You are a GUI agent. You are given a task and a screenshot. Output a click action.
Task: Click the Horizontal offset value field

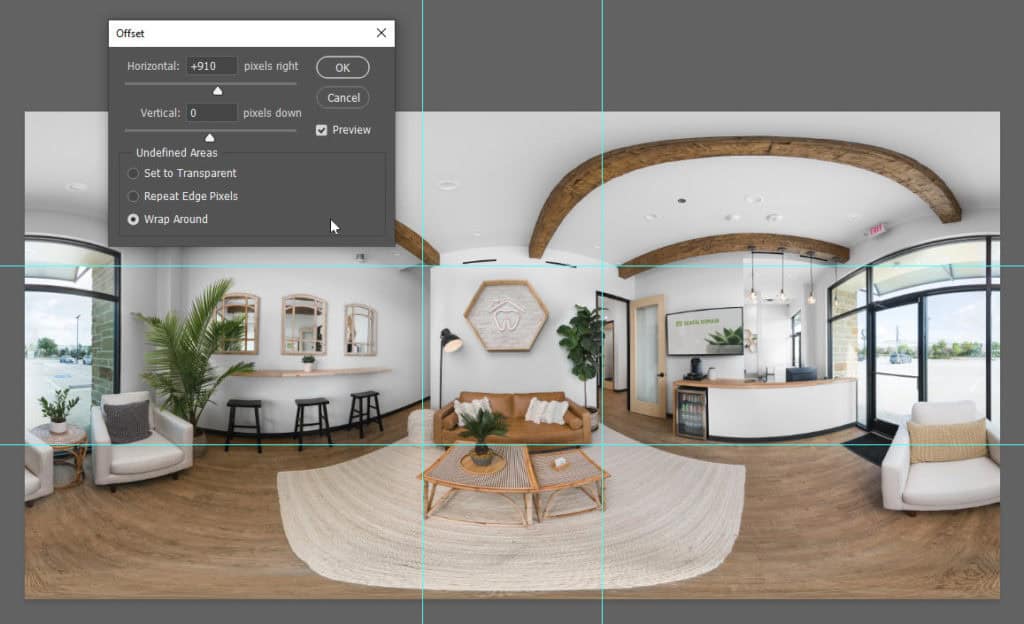212,66
